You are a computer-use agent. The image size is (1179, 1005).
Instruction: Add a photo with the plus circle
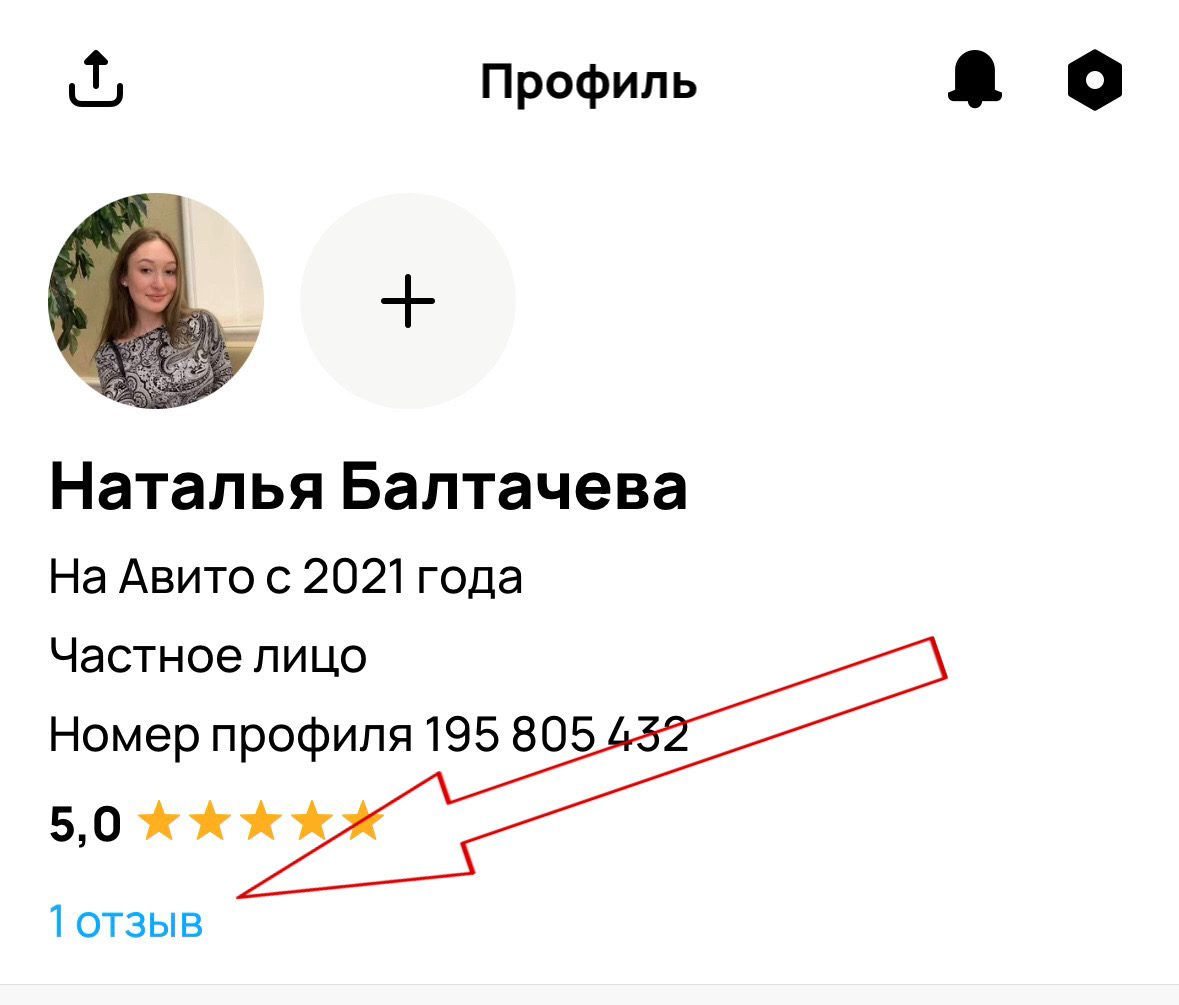pos(408,301)
